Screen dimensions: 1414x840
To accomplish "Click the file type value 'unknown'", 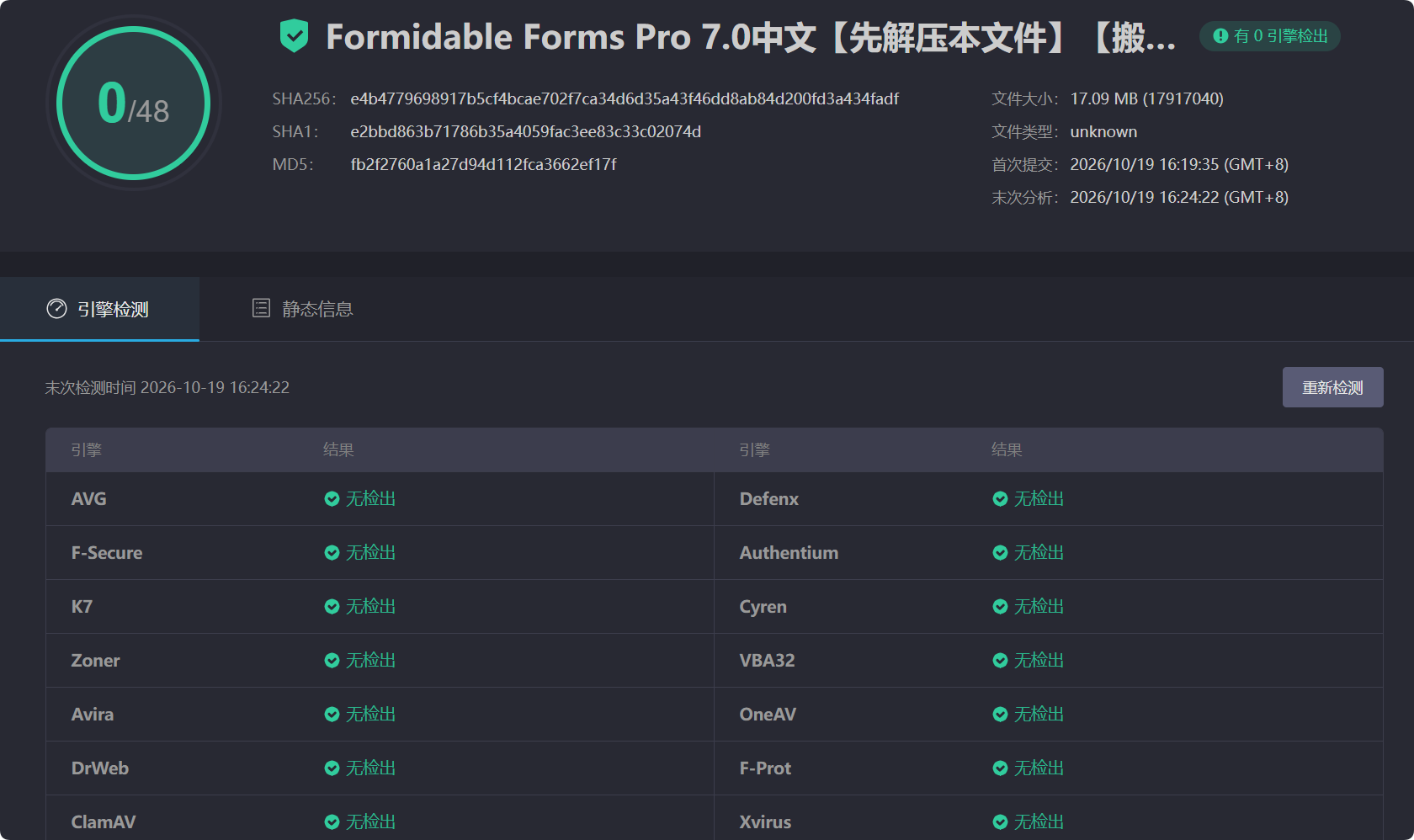I will coord(1103,131).
